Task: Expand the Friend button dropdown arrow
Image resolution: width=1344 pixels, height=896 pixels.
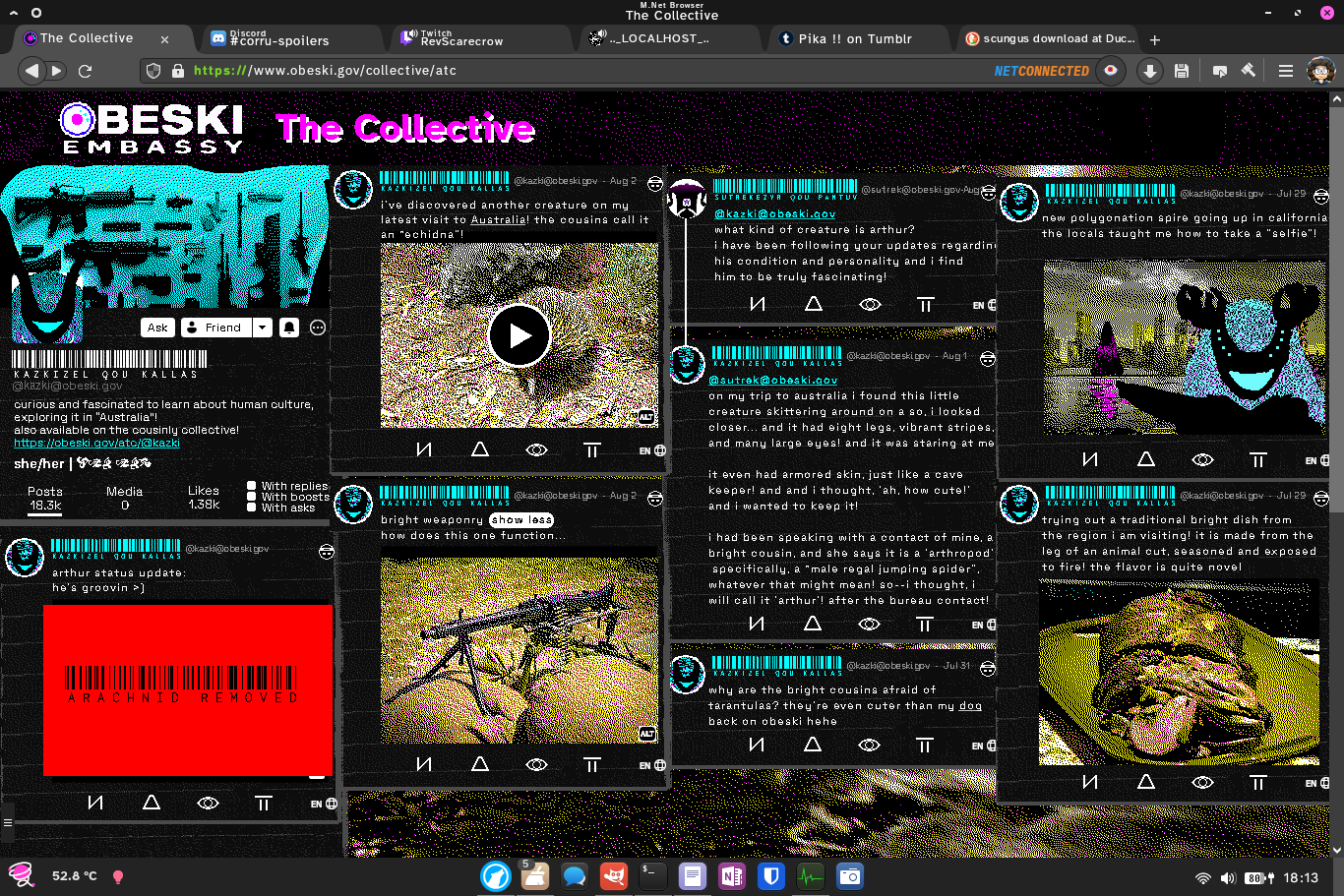Action: click(263, 328)
